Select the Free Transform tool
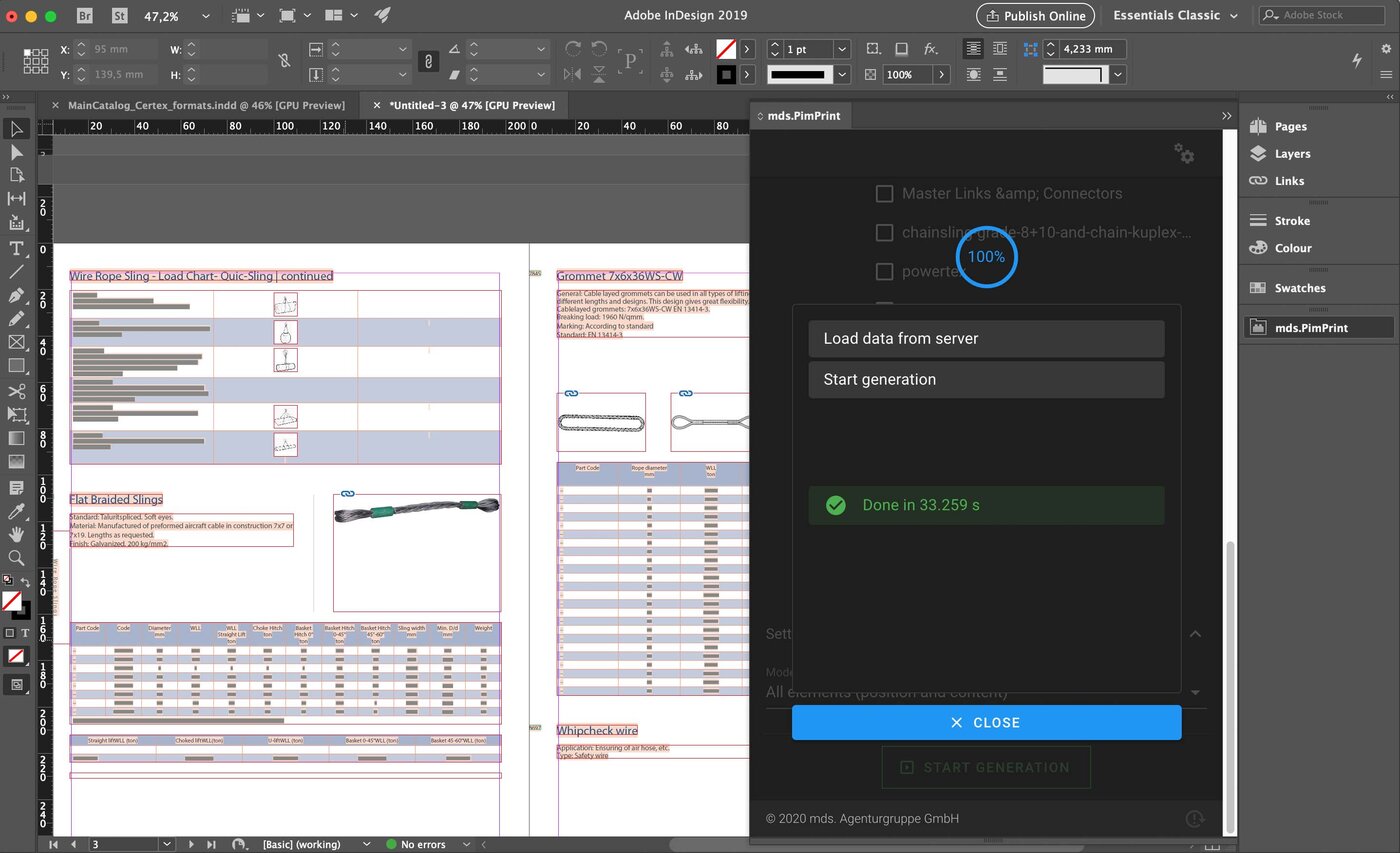1400x853 pixels. click(x=16, y=414)
